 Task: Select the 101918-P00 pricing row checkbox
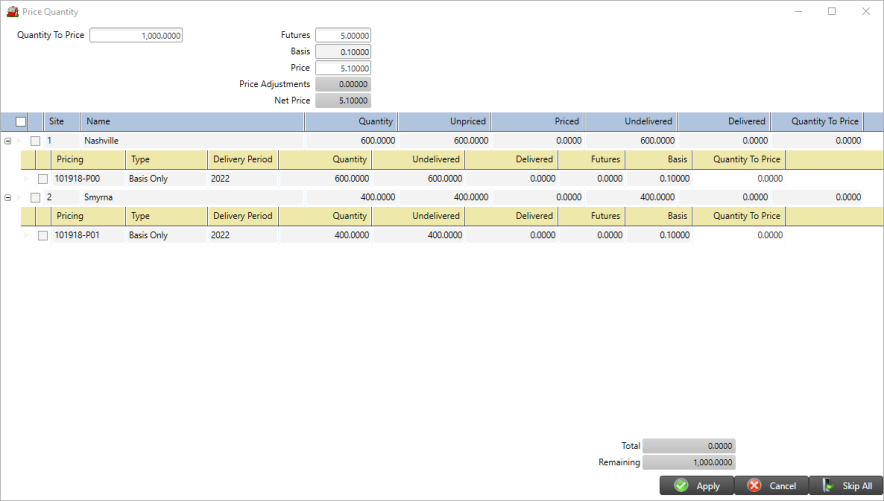tap(43, 179)
